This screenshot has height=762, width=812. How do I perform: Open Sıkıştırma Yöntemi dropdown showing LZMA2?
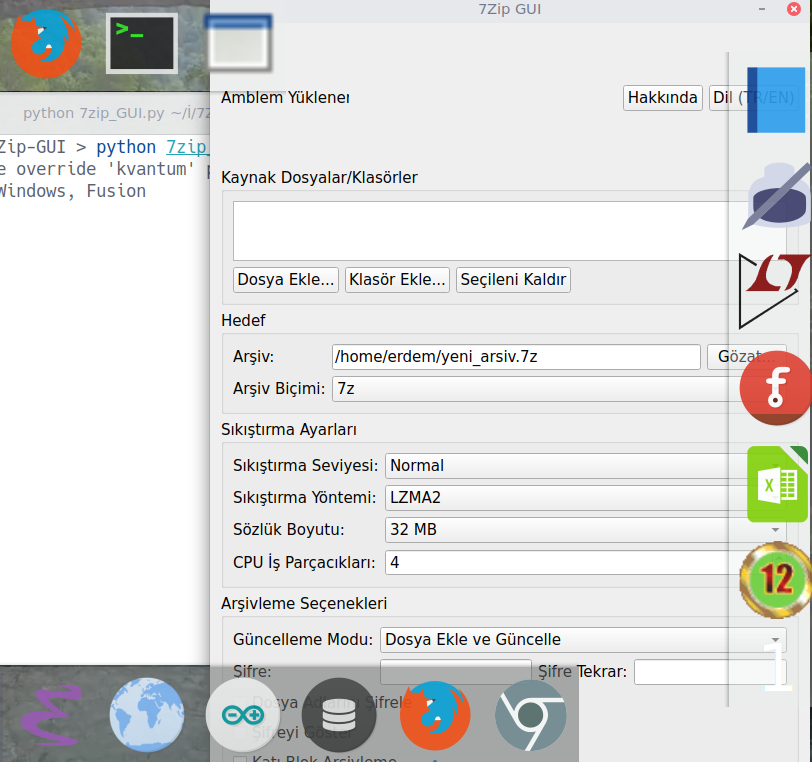[586, 497]
